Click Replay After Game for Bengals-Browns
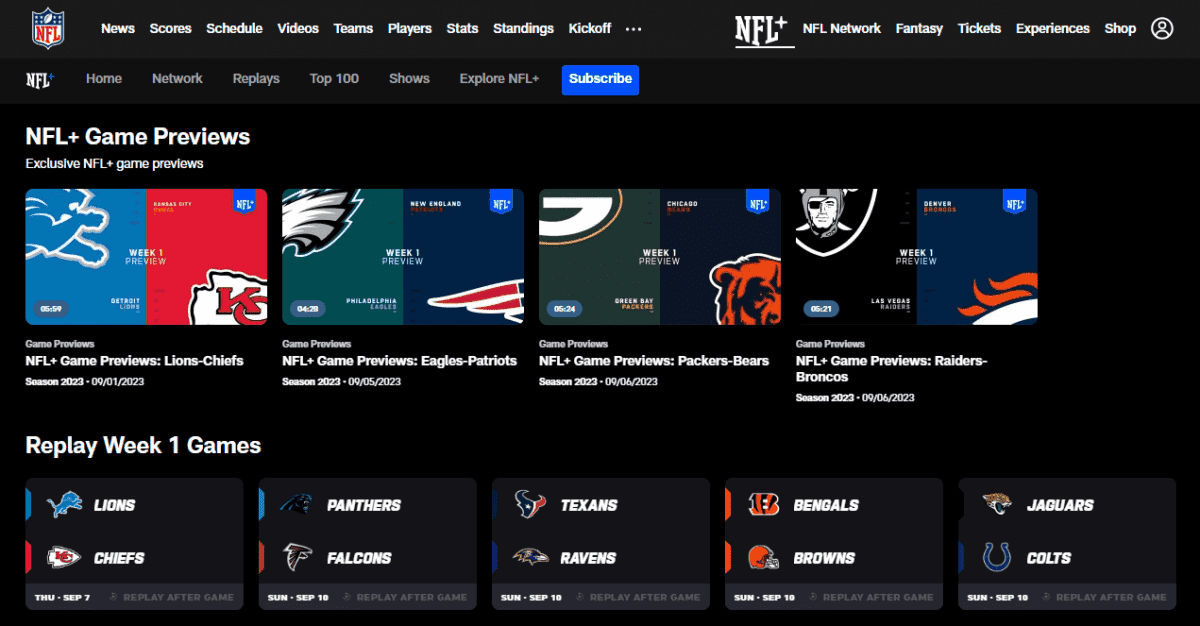1200x626 pixels. click(x=870, y=597)
